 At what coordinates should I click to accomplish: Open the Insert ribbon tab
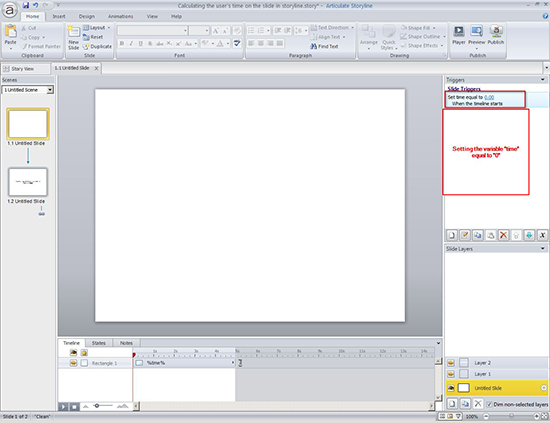tap(59, 16)
